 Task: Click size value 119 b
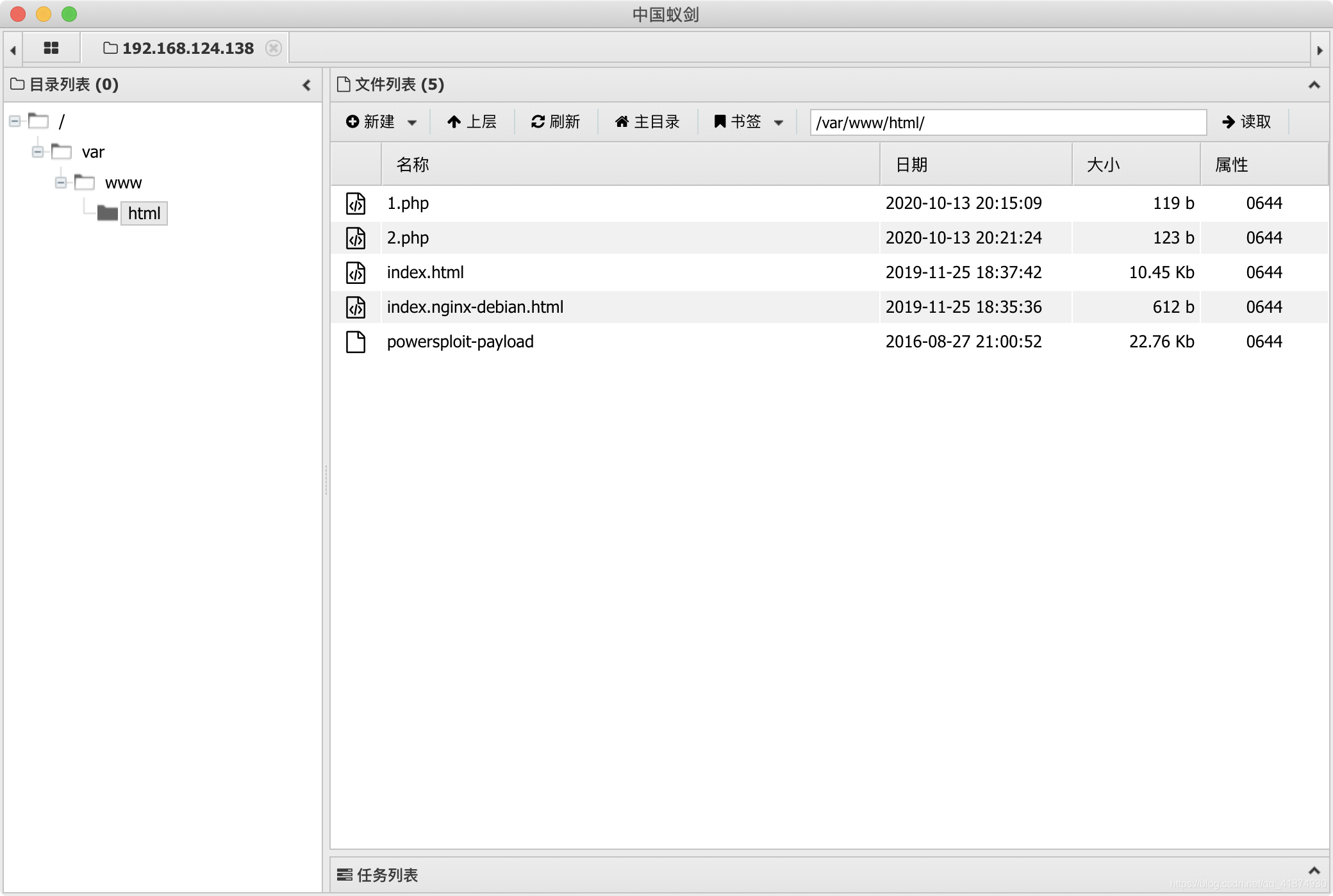pos(1173,203)
